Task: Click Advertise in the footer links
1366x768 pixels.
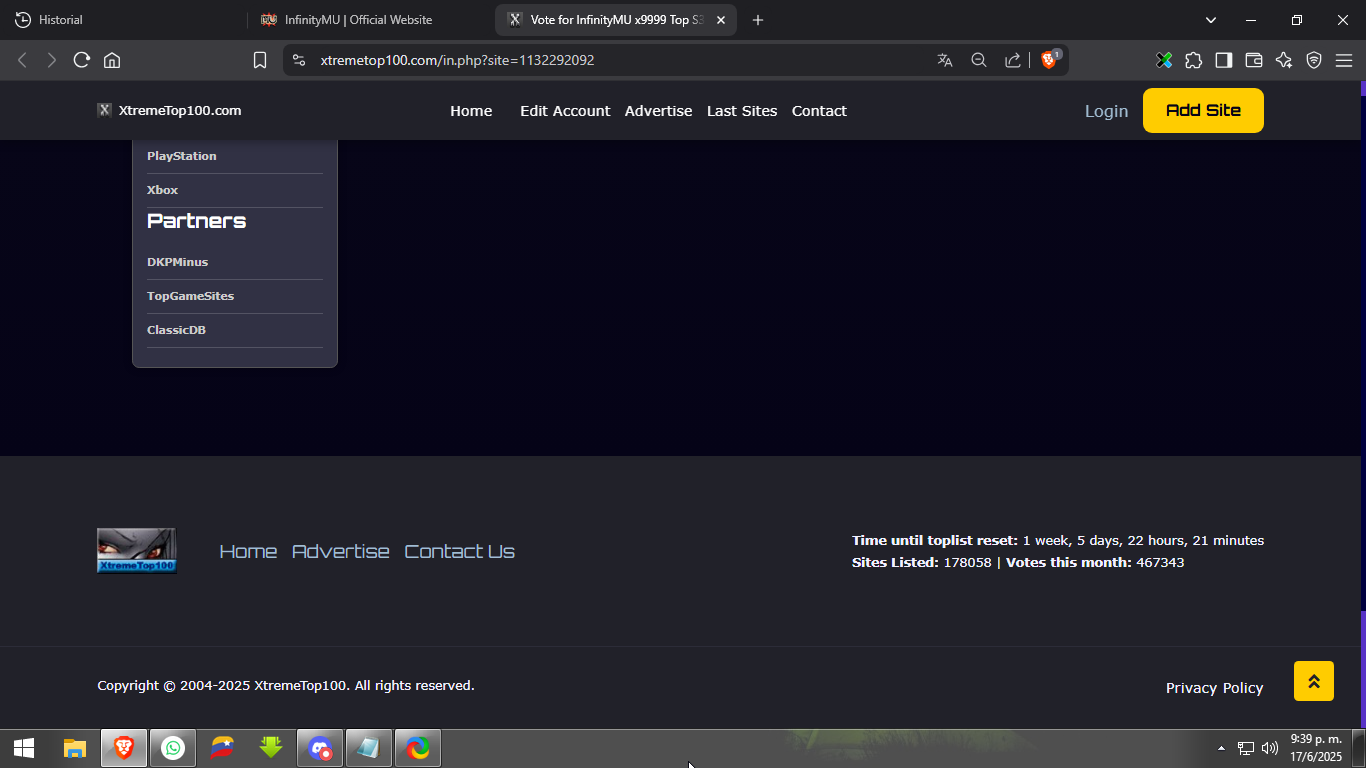Action: tap(341, 551)
